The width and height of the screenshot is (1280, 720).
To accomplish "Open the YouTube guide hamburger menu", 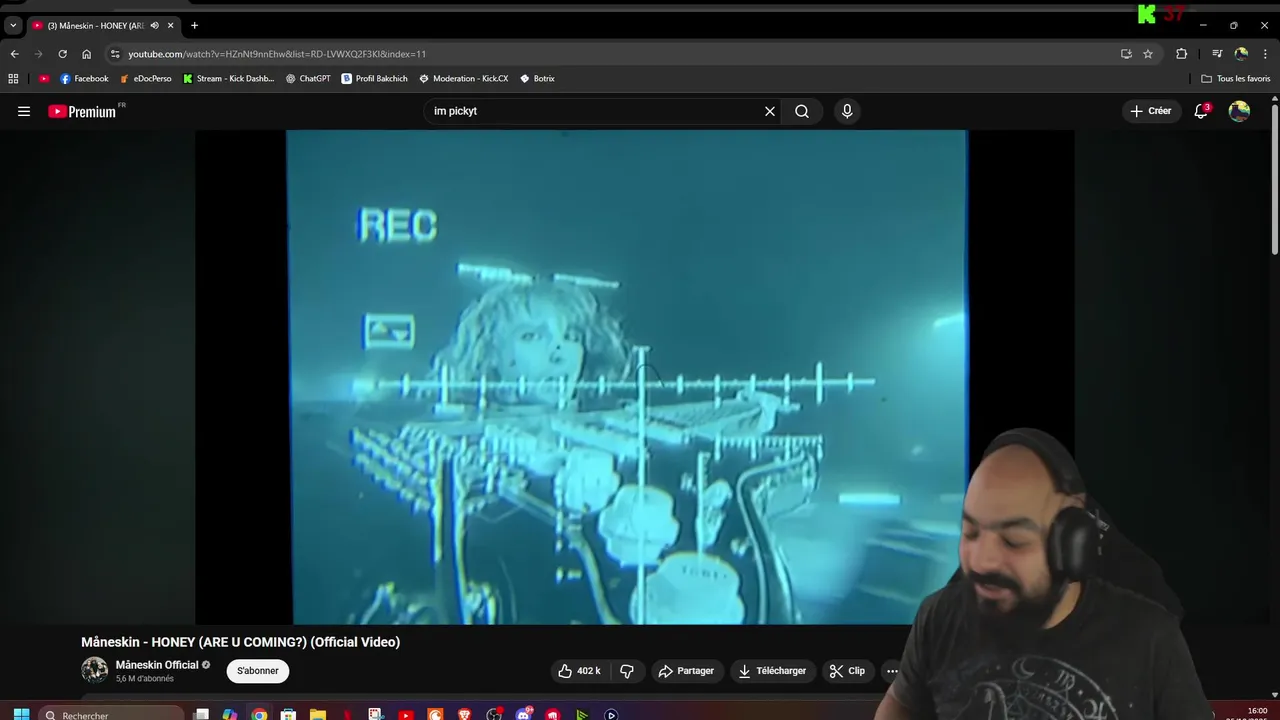I will [x=24, y=111].
